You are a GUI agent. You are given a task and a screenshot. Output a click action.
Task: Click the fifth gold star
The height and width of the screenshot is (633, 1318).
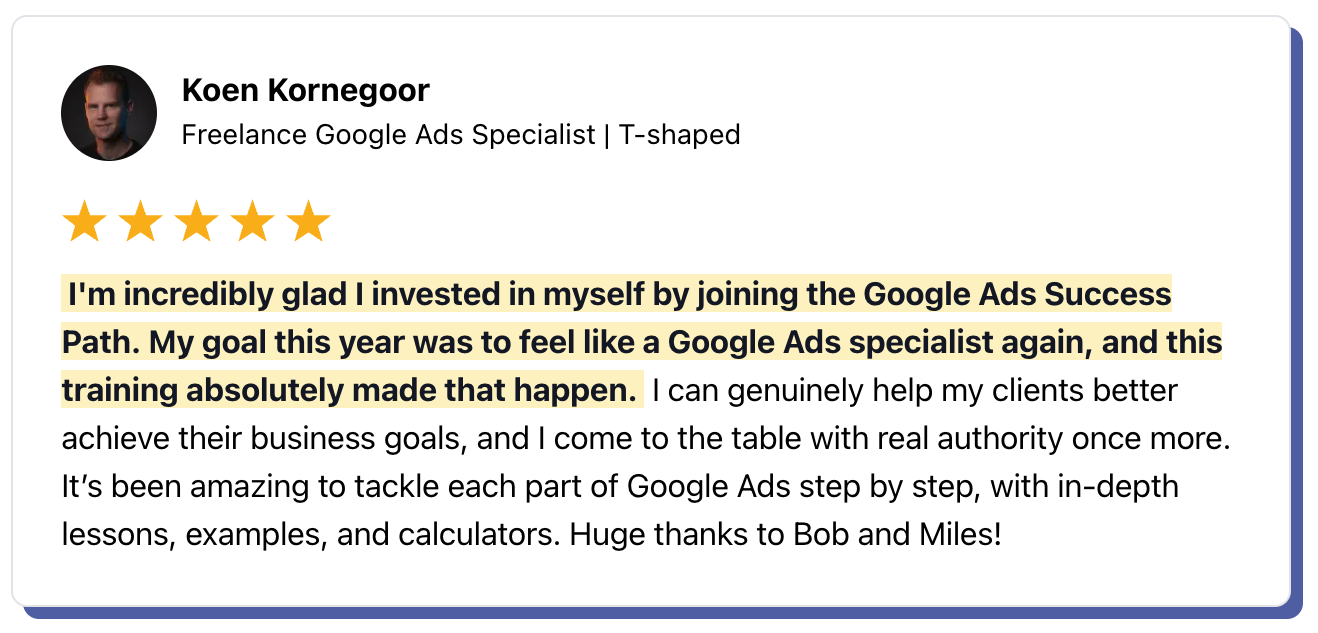tap(308, 222)
